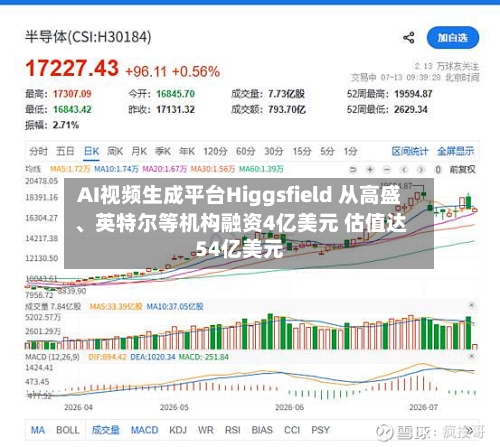The width and height of the screenshot is (500, 447).
Task: Open 区间统计 range statistics
Action: tap(410, 151)
